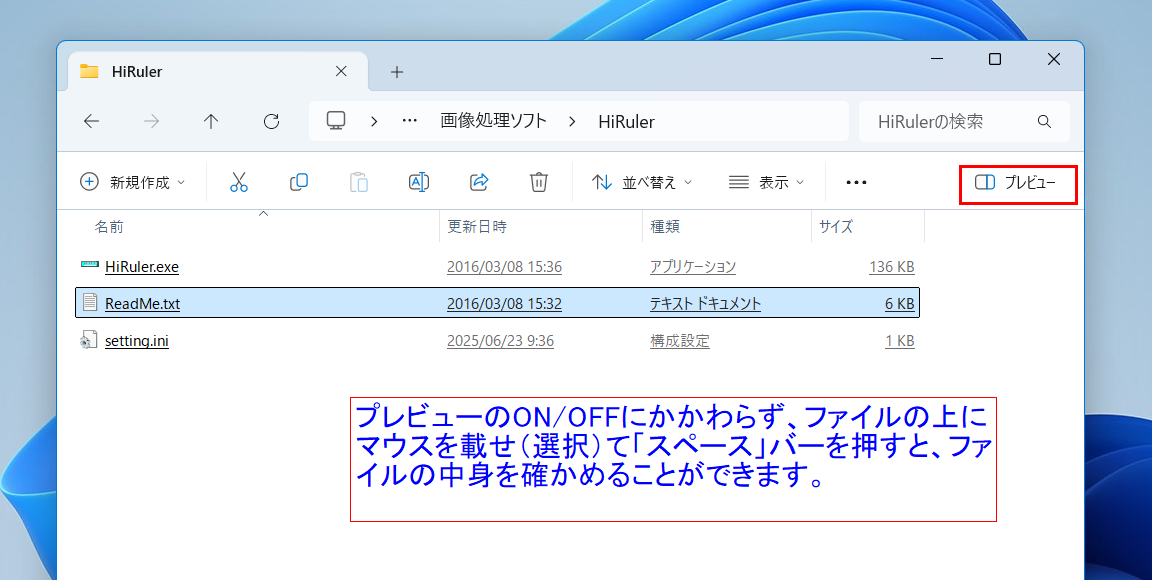Minimize the HiRuler Explorer window
Image resolution: width=1152 pixels, height=580 pixels.
click(x=936, y=60)
